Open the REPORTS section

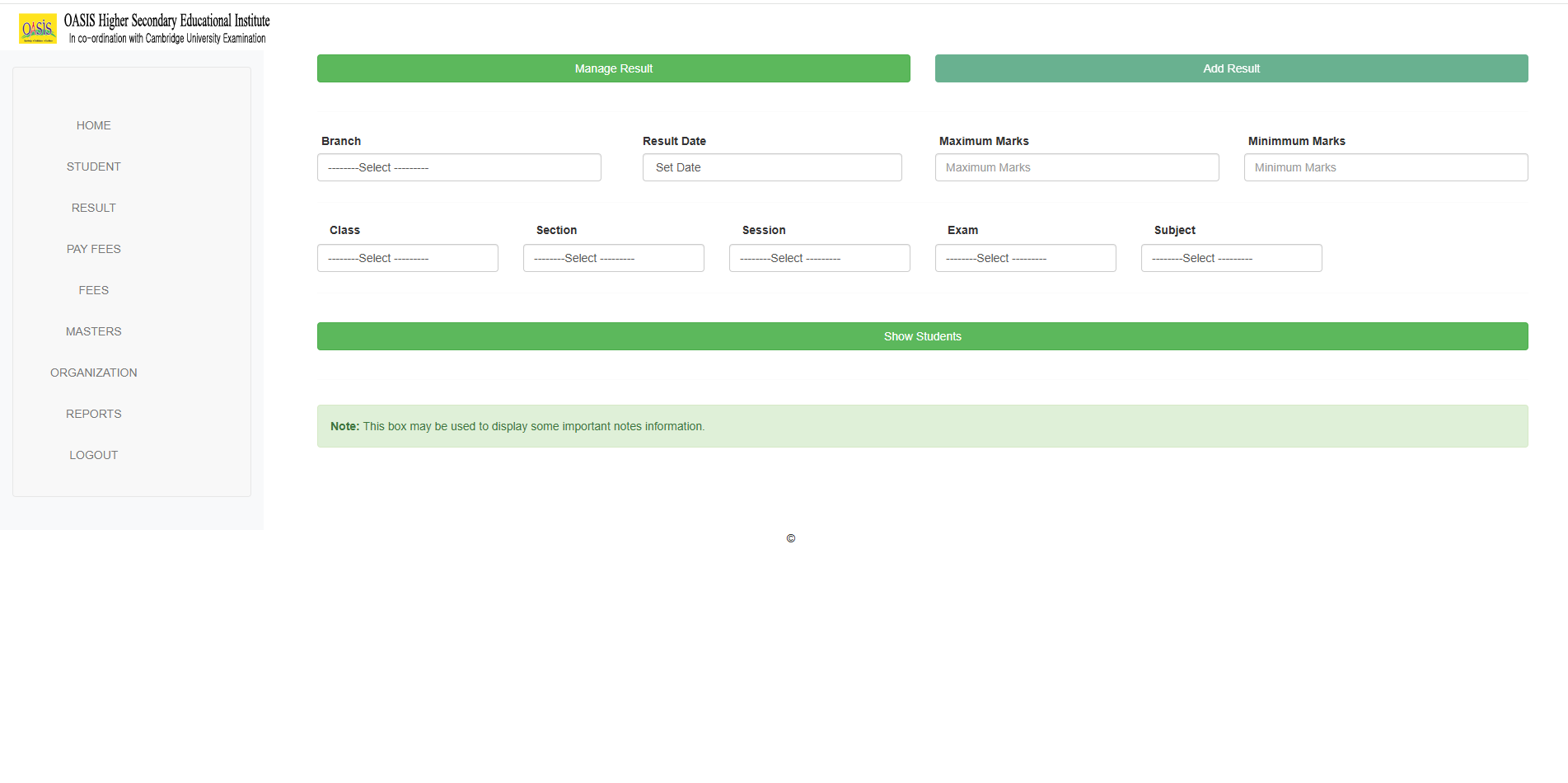(93, 414)
